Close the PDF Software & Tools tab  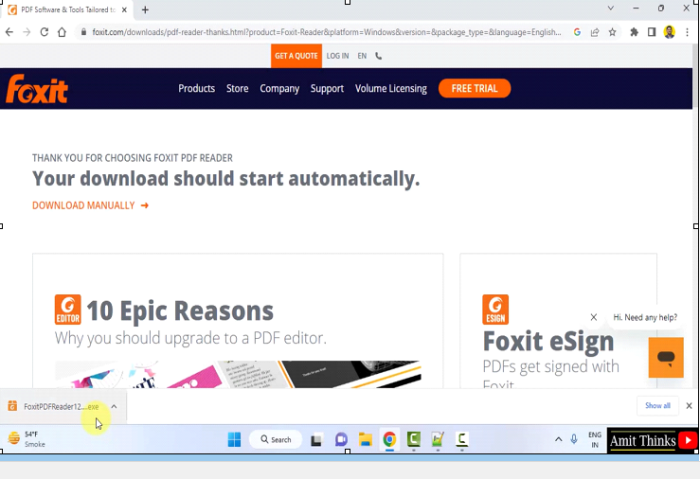[x=124, y=10]
